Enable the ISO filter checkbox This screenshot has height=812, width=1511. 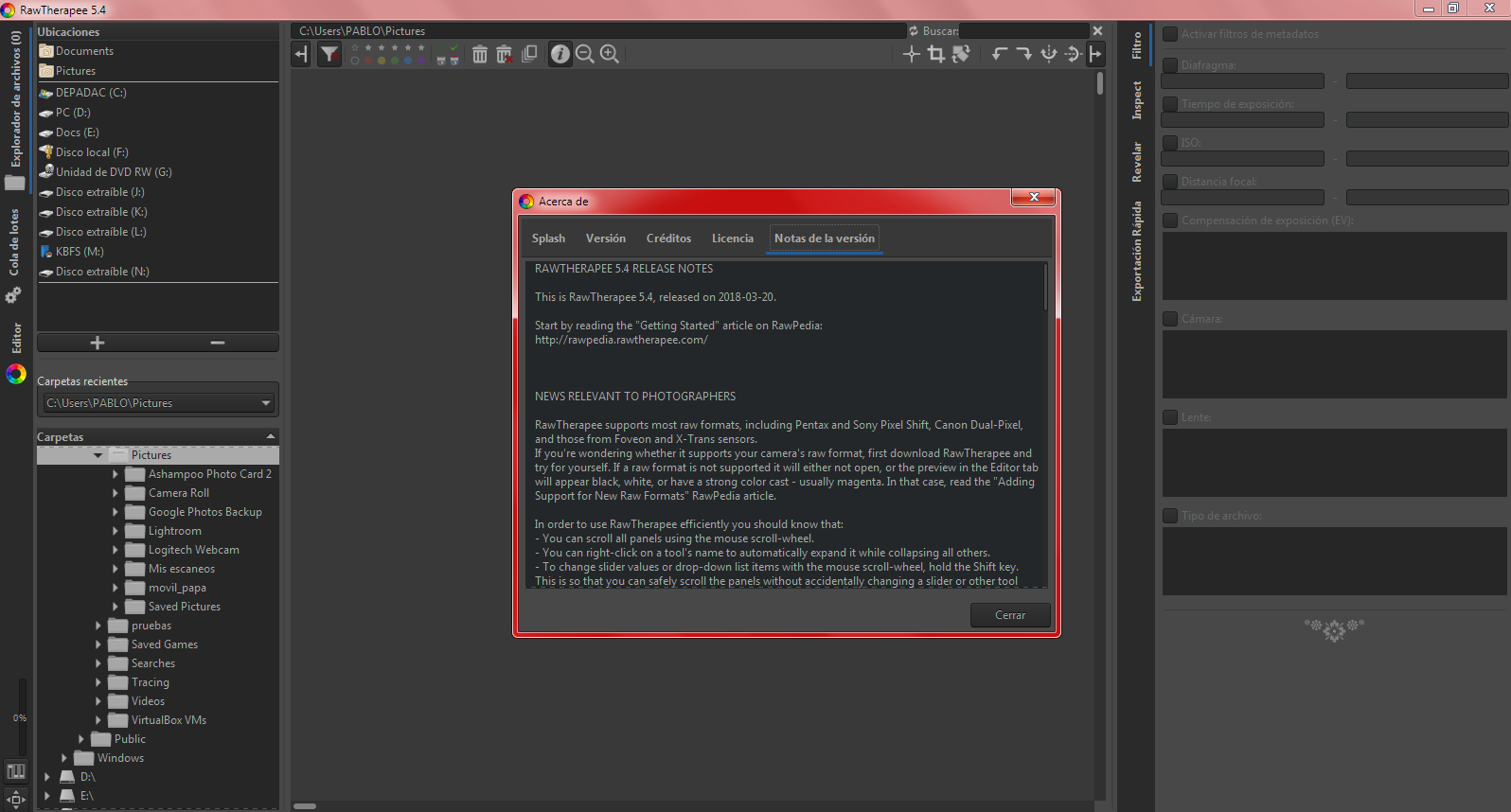[x=1170, y=143]
